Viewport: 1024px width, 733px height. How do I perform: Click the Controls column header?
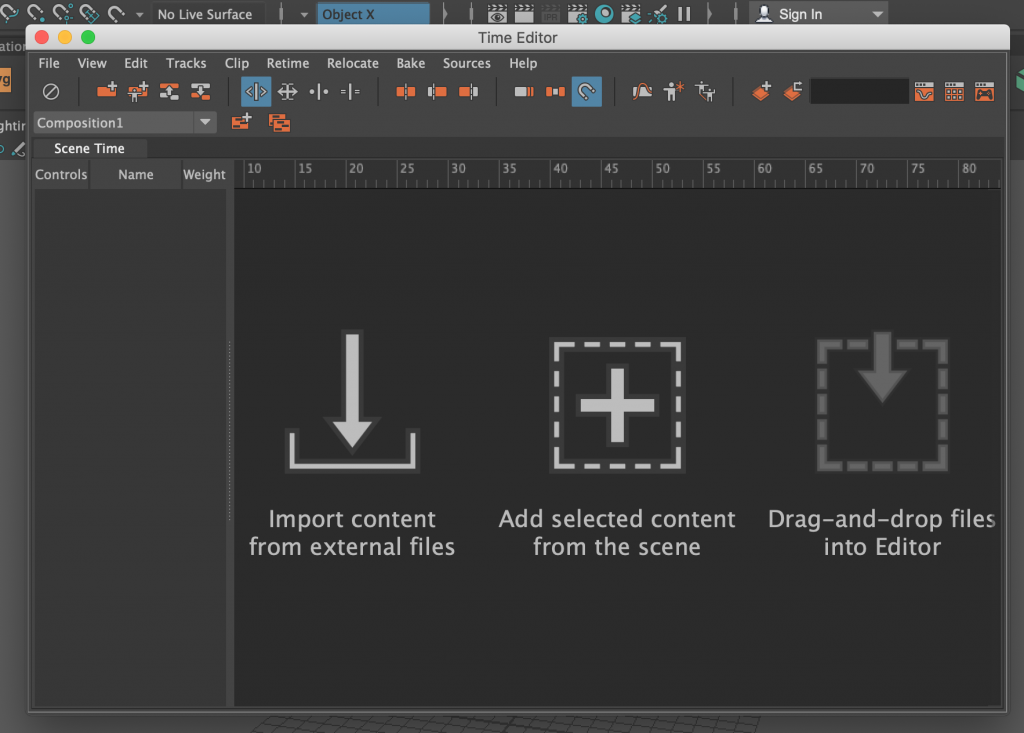point(61,174)
